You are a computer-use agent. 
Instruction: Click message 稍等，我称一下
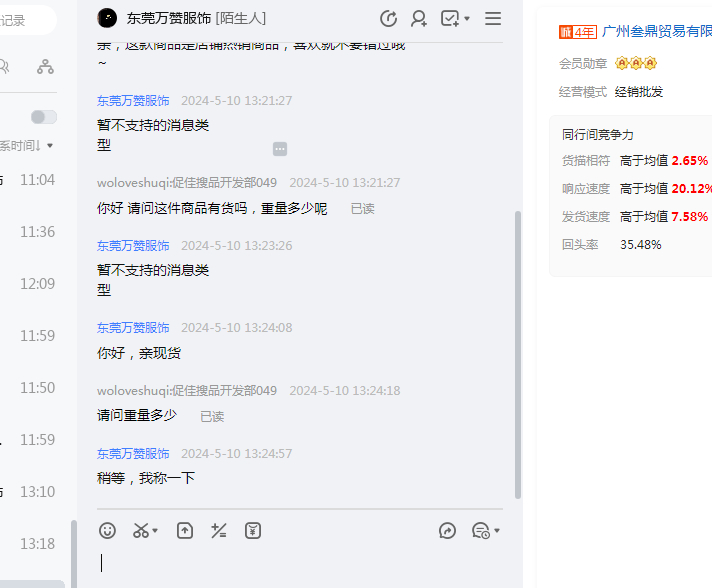[146, 478]
